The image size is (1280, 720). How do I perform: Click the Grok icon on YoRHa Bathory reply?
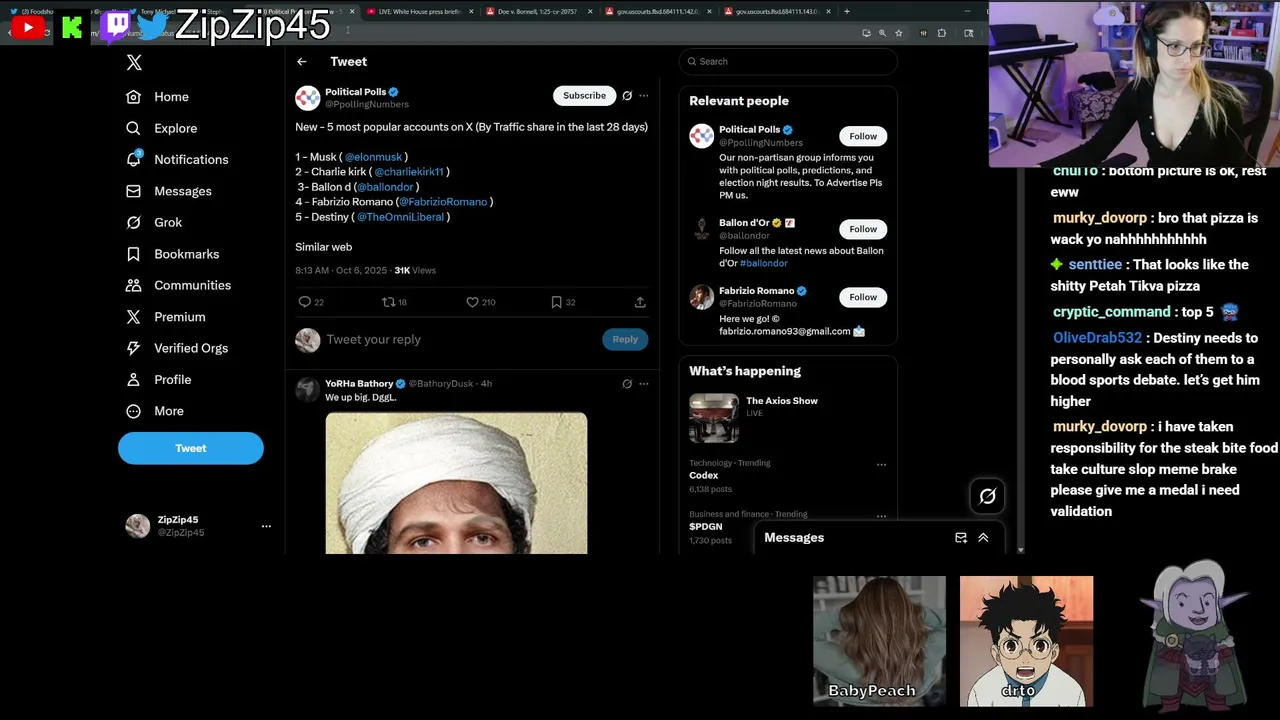click(x=627, y=384)
